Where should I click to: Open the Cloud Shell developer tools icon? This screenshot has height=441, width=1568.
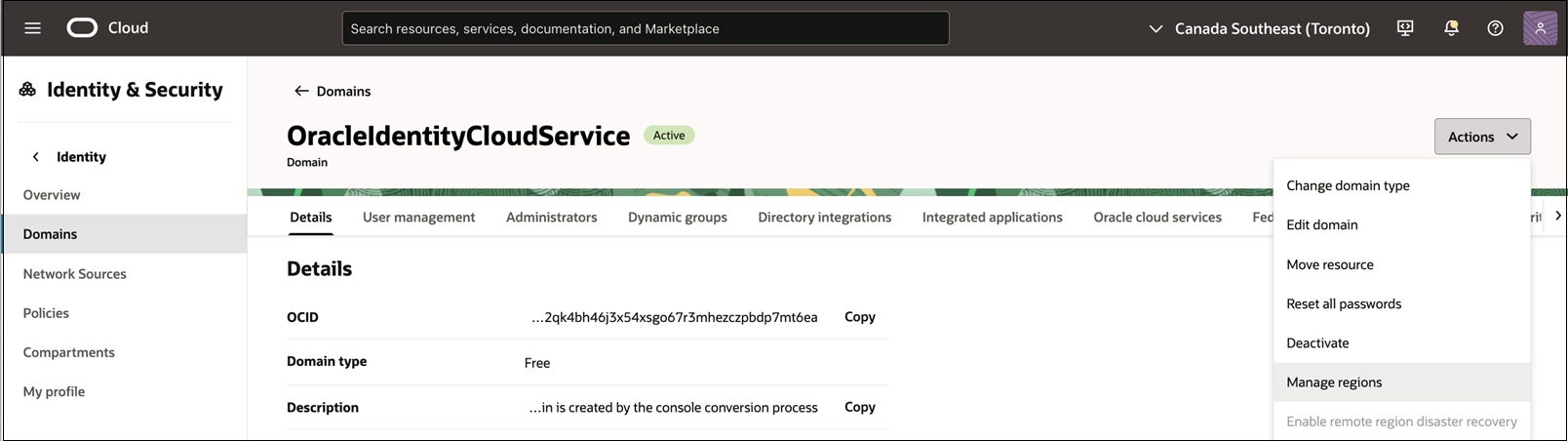pos(1405,28)
